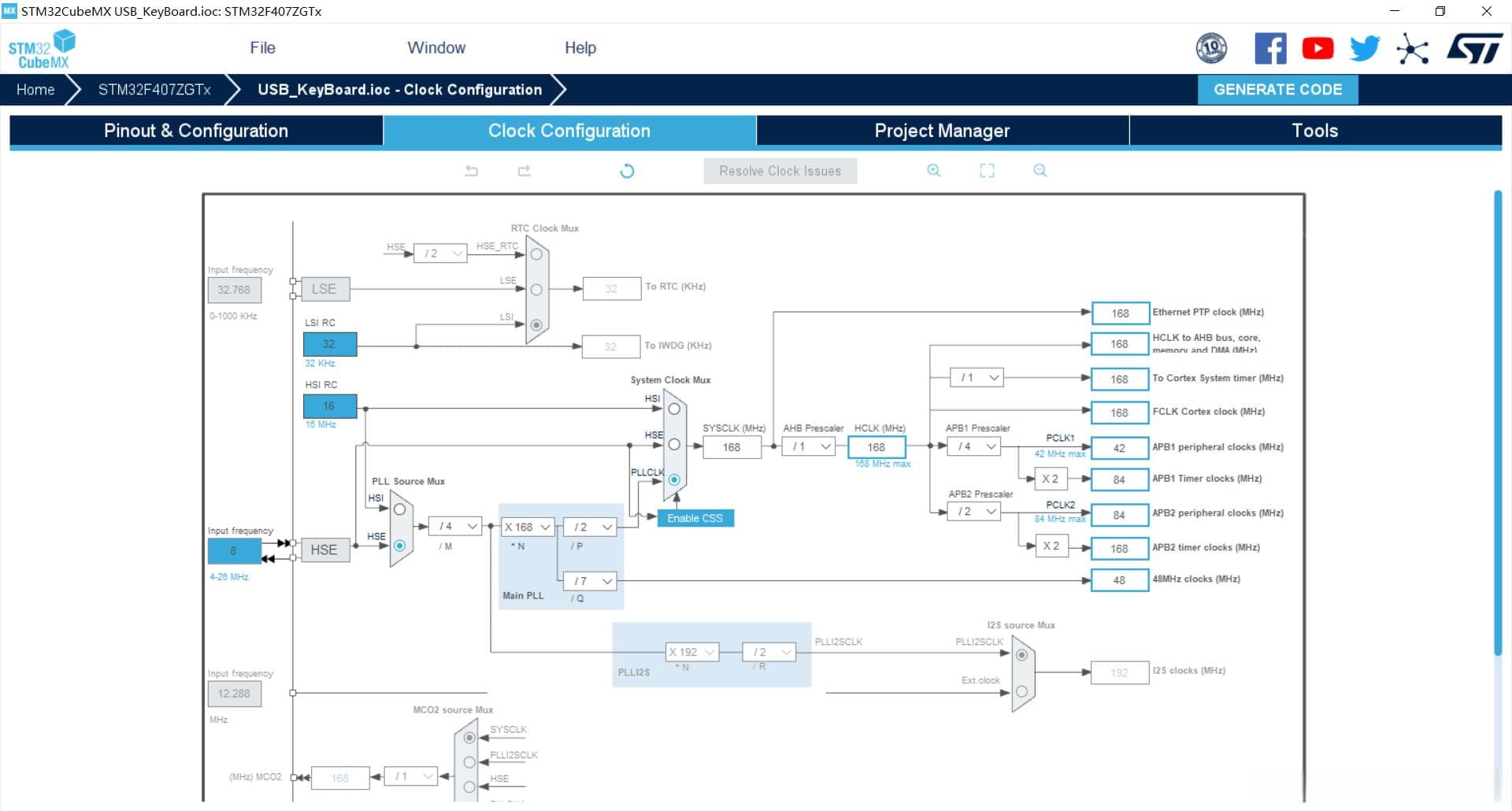The width and height of the screenshot is (1512, 811).
Task: Select HSE in the PLL Source Mux
Action: point(399,546)
